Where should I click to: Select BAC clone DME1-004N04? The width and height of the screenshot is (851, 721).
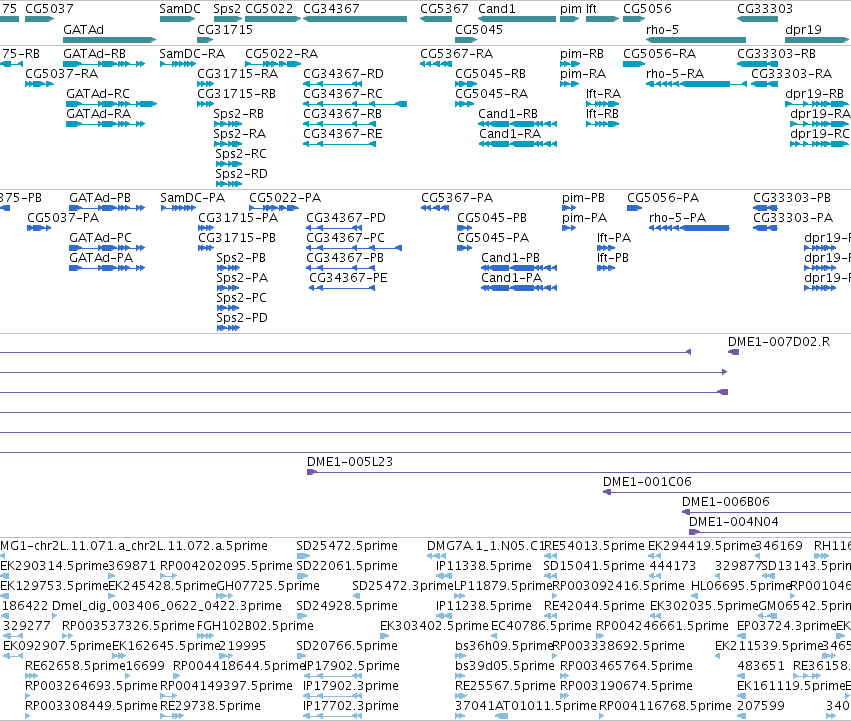(x=770, y=532)
